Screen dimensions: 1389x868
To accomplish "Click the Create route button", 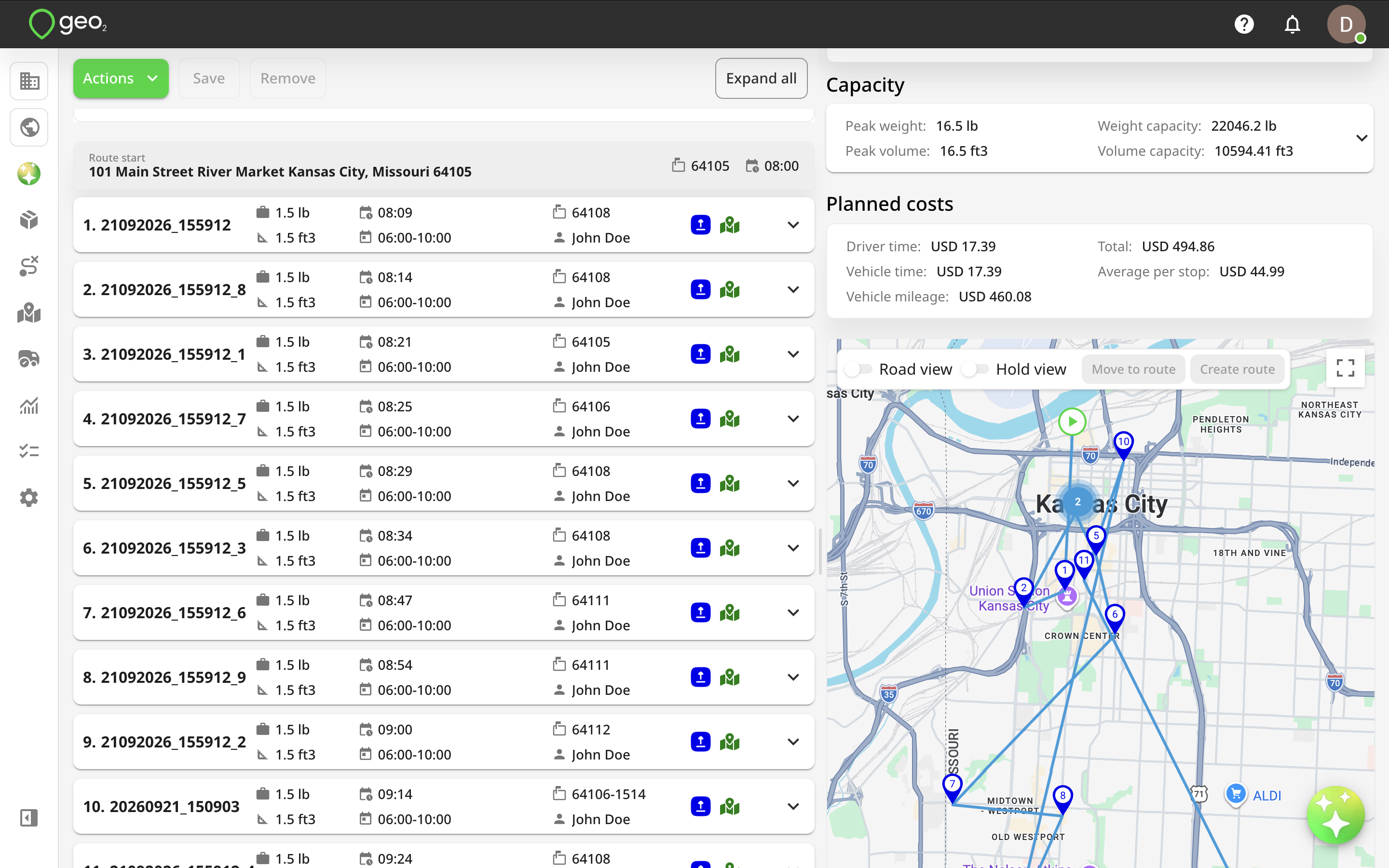I will pyautogui.click(x=1238, y=369).
